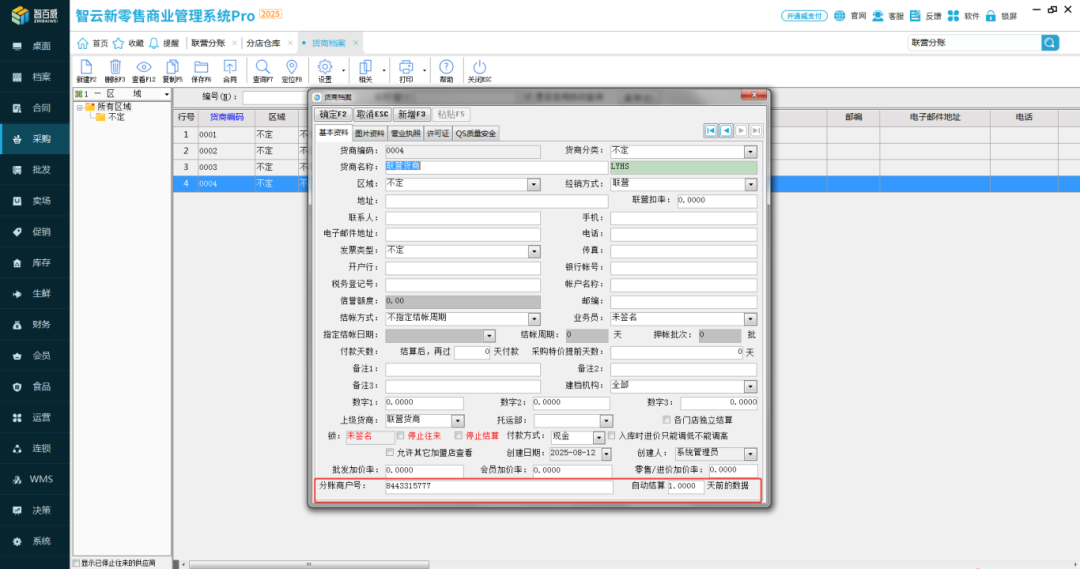Switch to the 图片资料 tab
This screenshot has width=1080, height=569.
click(369, 134)
